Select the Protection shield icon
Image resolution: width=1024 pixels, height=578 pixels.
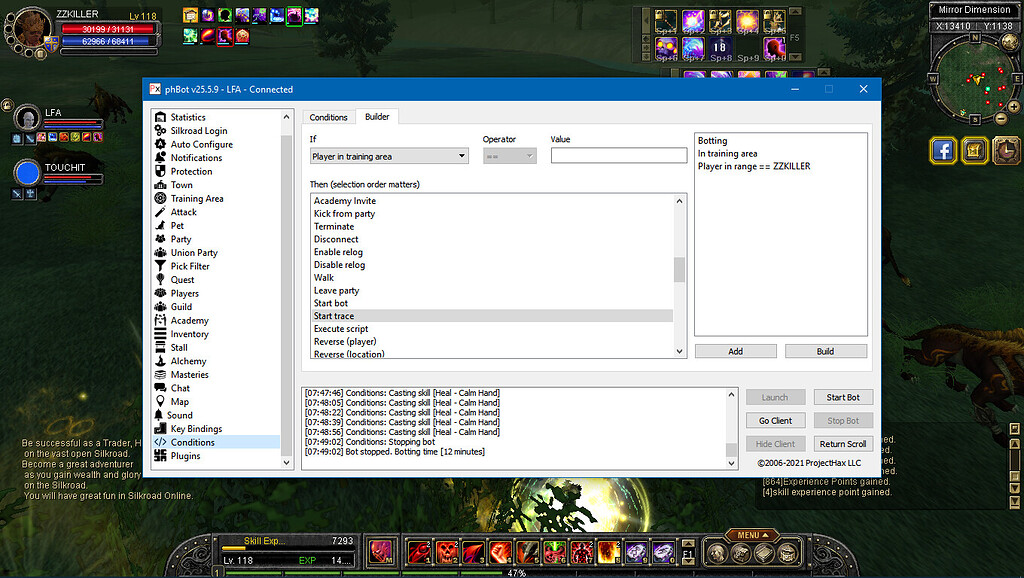(160, 171)
